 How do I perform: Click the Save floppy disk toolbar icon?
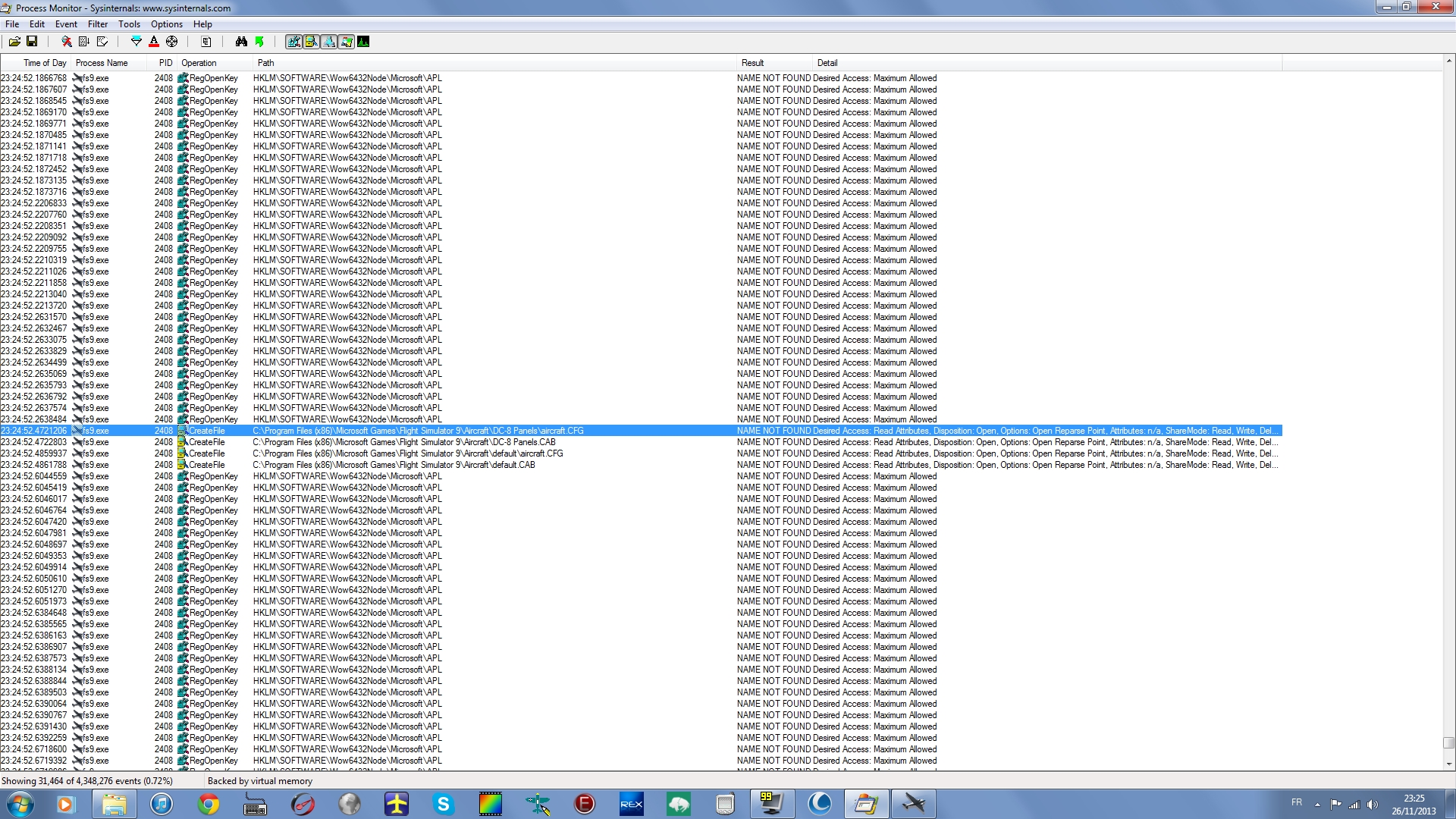click(x=32, y=42)
